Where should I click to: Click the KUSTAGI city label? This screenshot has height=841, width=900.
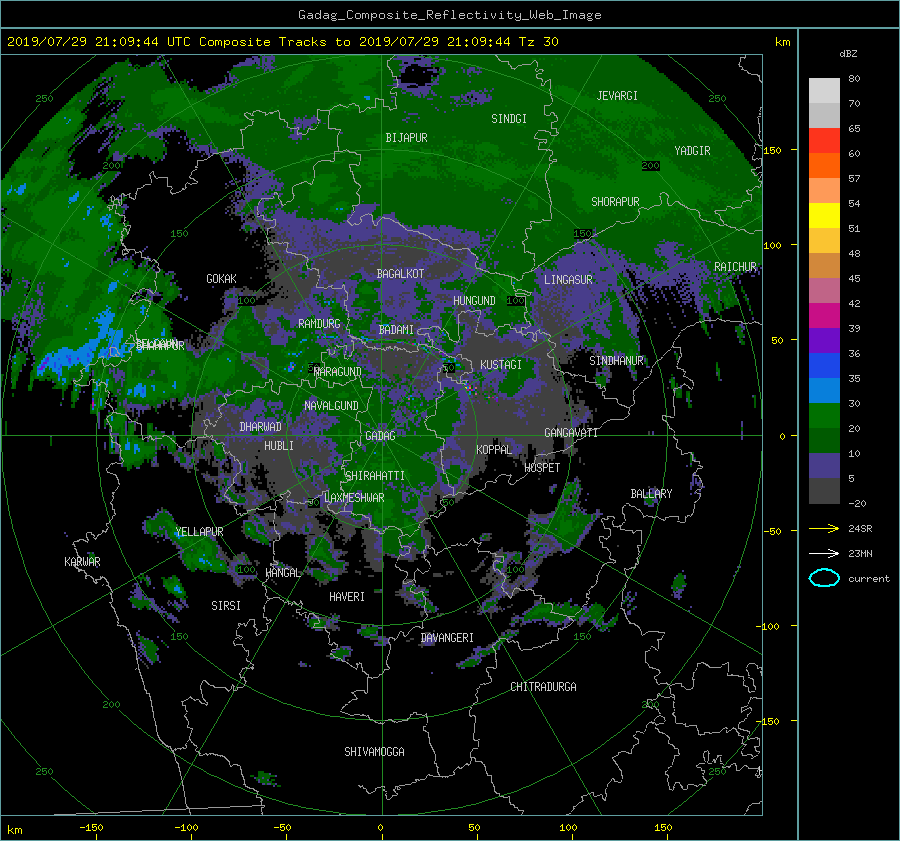pyautogui.click(x=501, y=365)
